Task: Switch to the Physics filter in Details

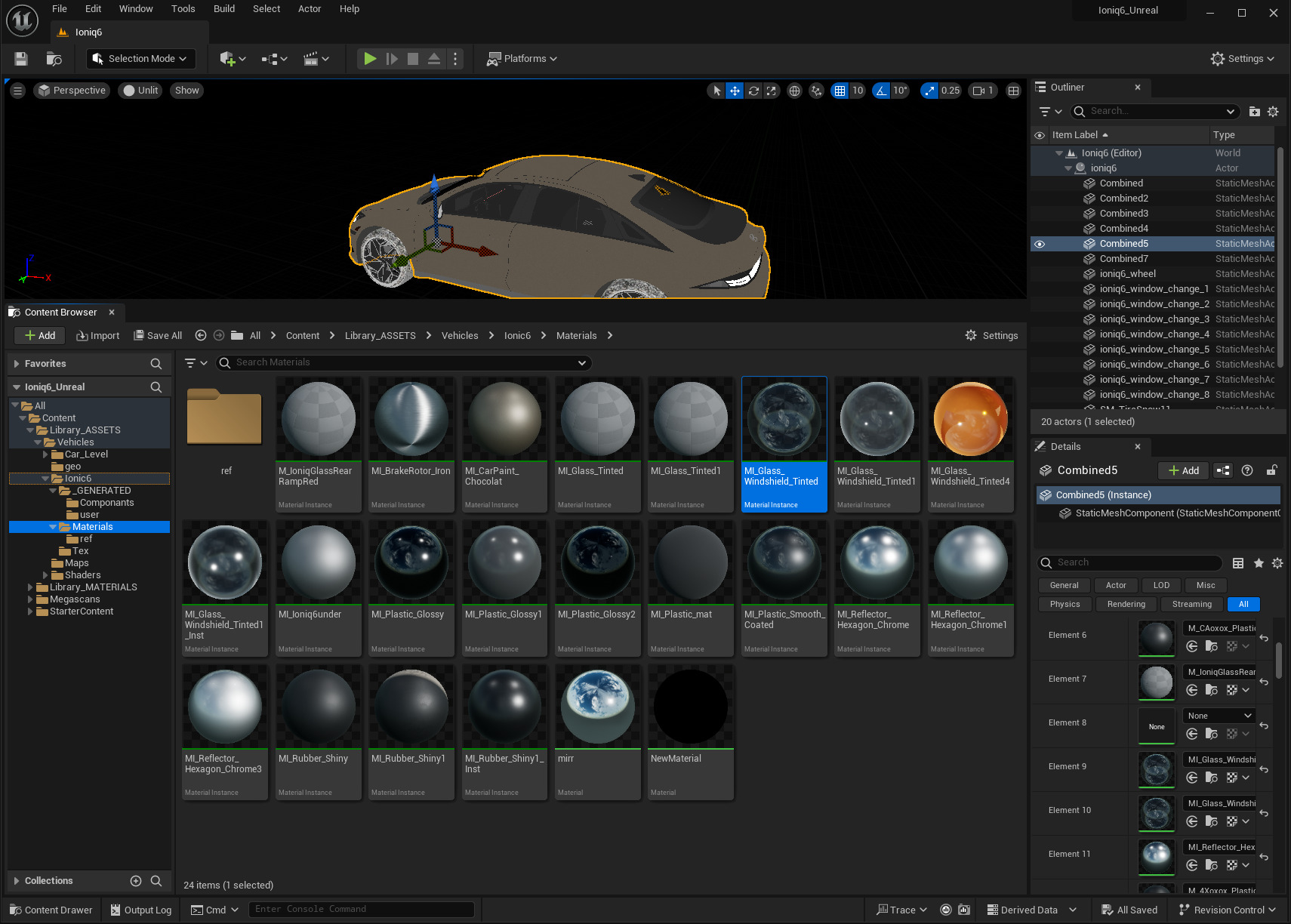Action: [x=1065, y=605]
